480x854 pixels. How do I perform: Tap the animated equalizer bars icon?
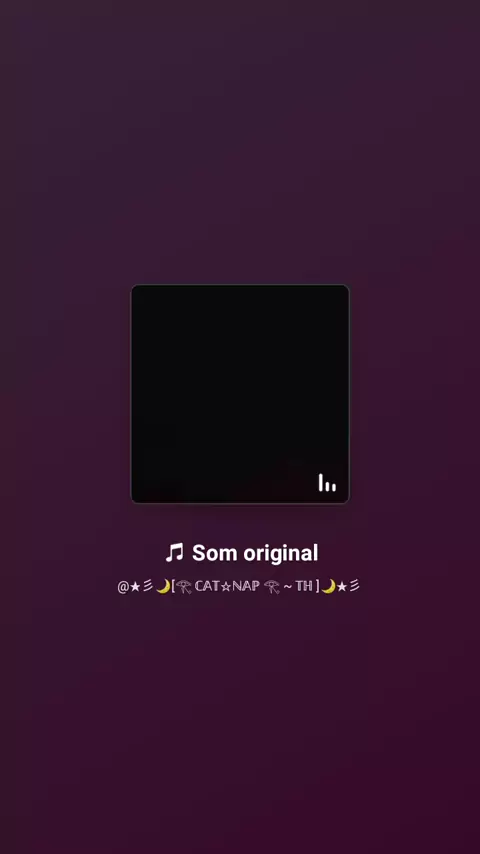click(327, 483)
